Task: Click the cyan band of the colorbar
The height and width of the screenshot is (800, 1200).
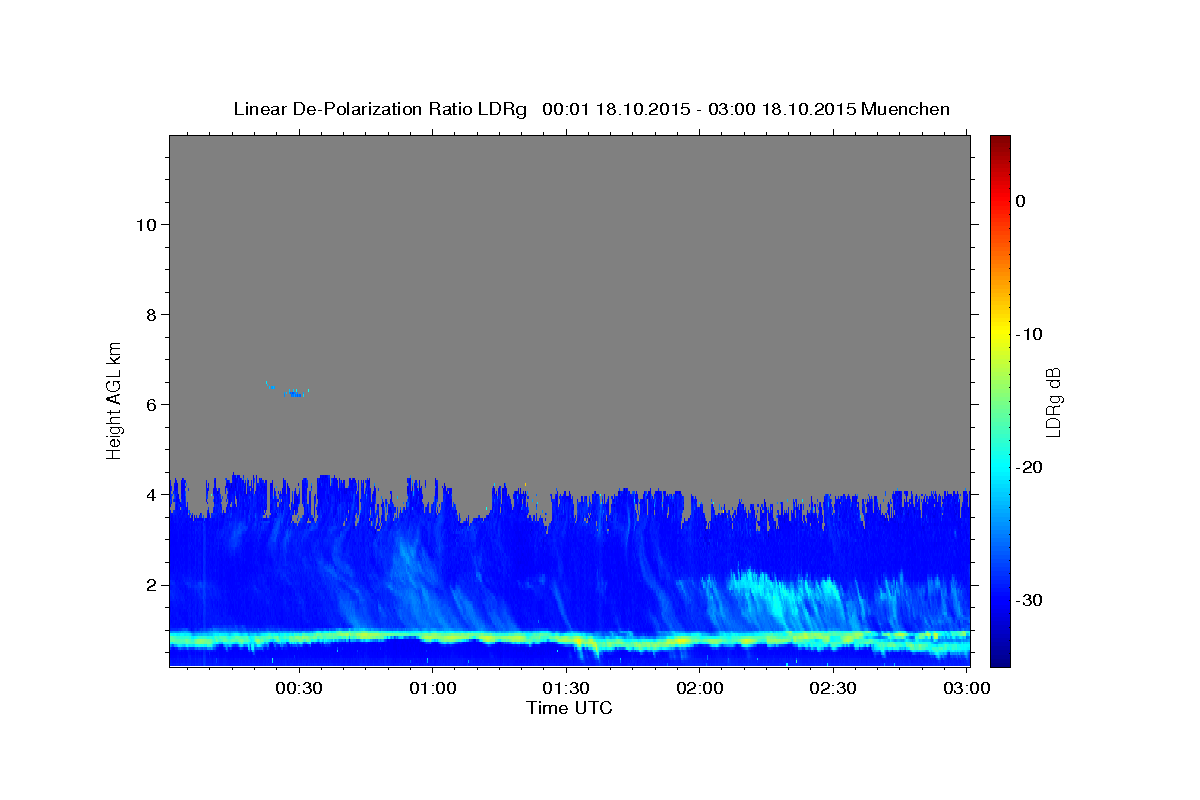Action: click(x=1000, y=467)
